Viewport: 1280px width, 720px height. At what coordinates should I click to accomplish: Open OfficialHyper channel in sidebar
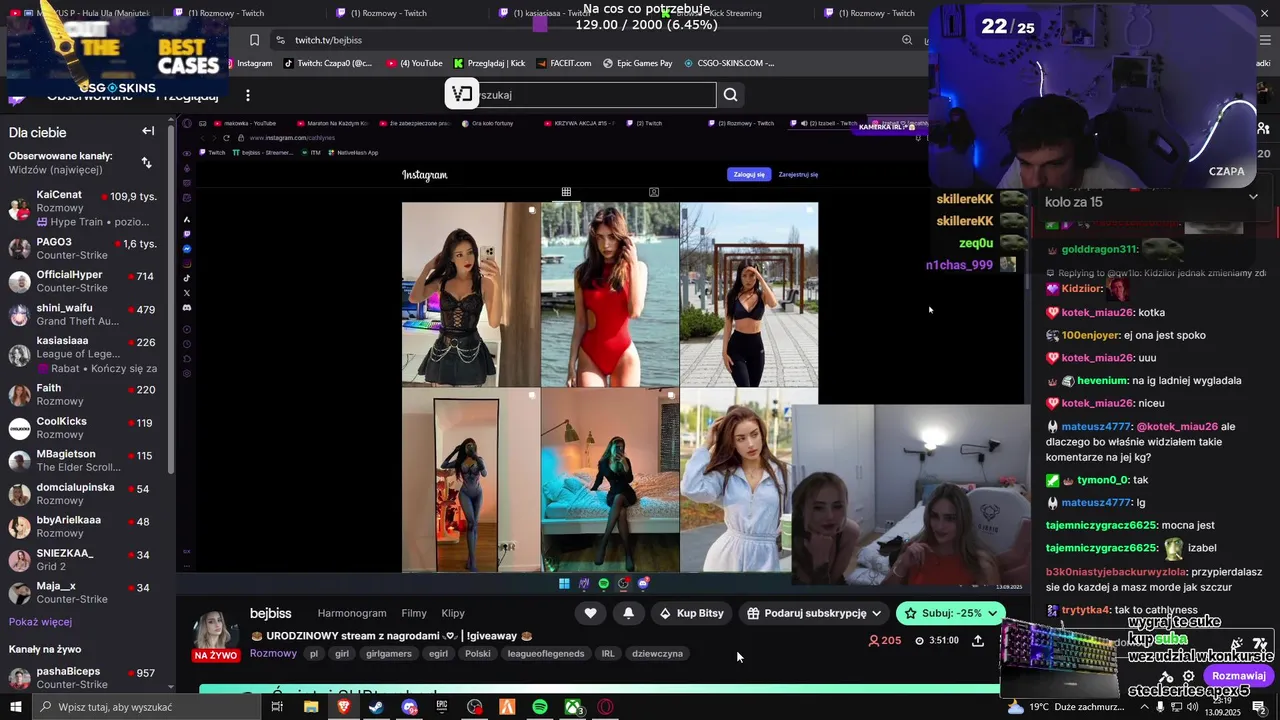pos(84,281)
